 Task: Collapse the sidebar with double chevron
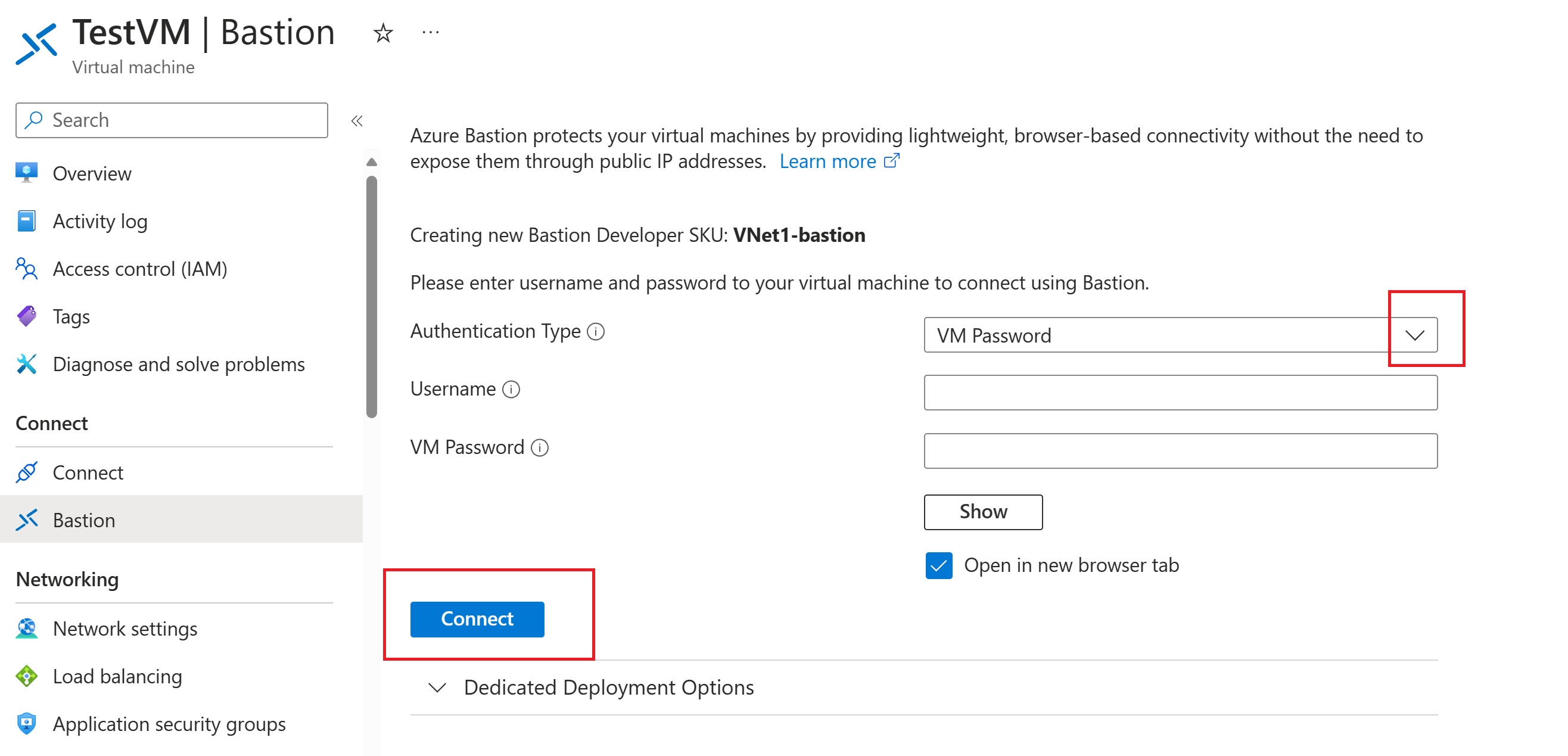[x=357, y=120]
